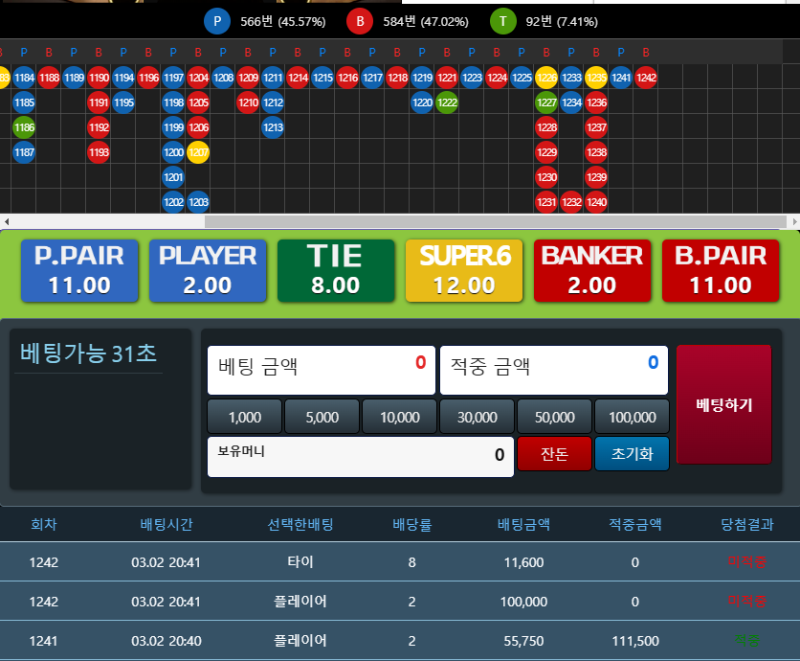Click round 1242 red banker marker

pyautogui.click(x=646, y=78)
